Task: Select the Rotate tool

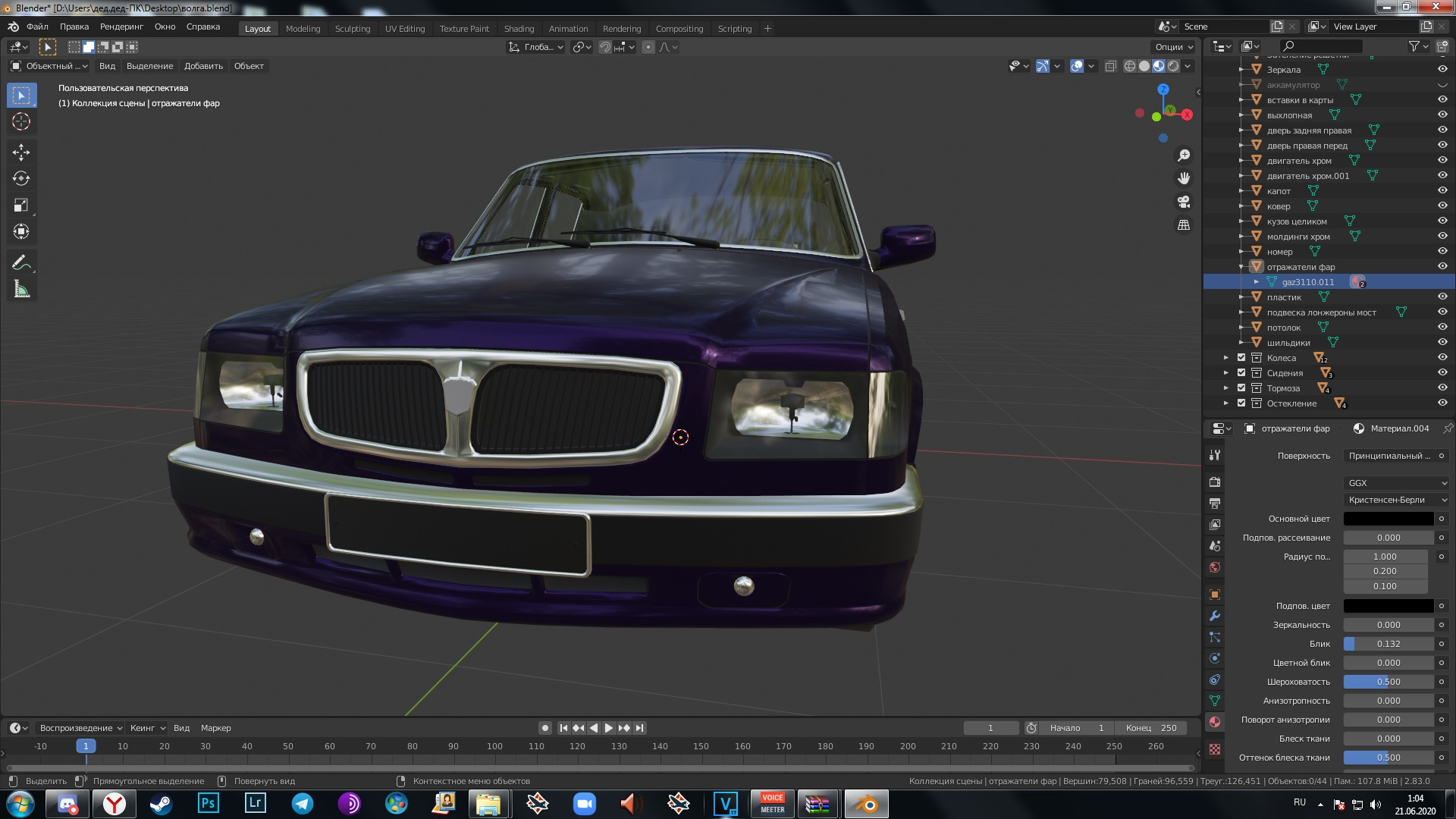Action: (x=21, y=179)
